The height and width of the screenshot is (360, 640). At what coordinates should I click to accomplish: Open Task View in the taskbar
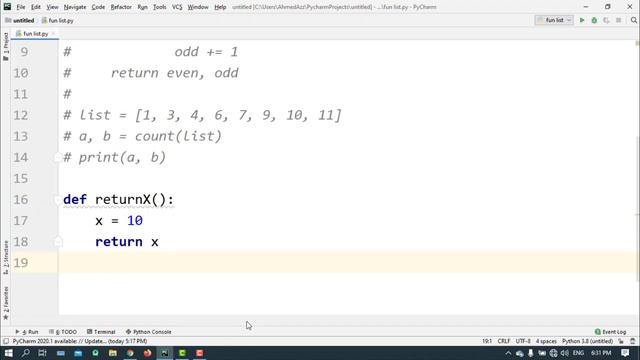42,353
